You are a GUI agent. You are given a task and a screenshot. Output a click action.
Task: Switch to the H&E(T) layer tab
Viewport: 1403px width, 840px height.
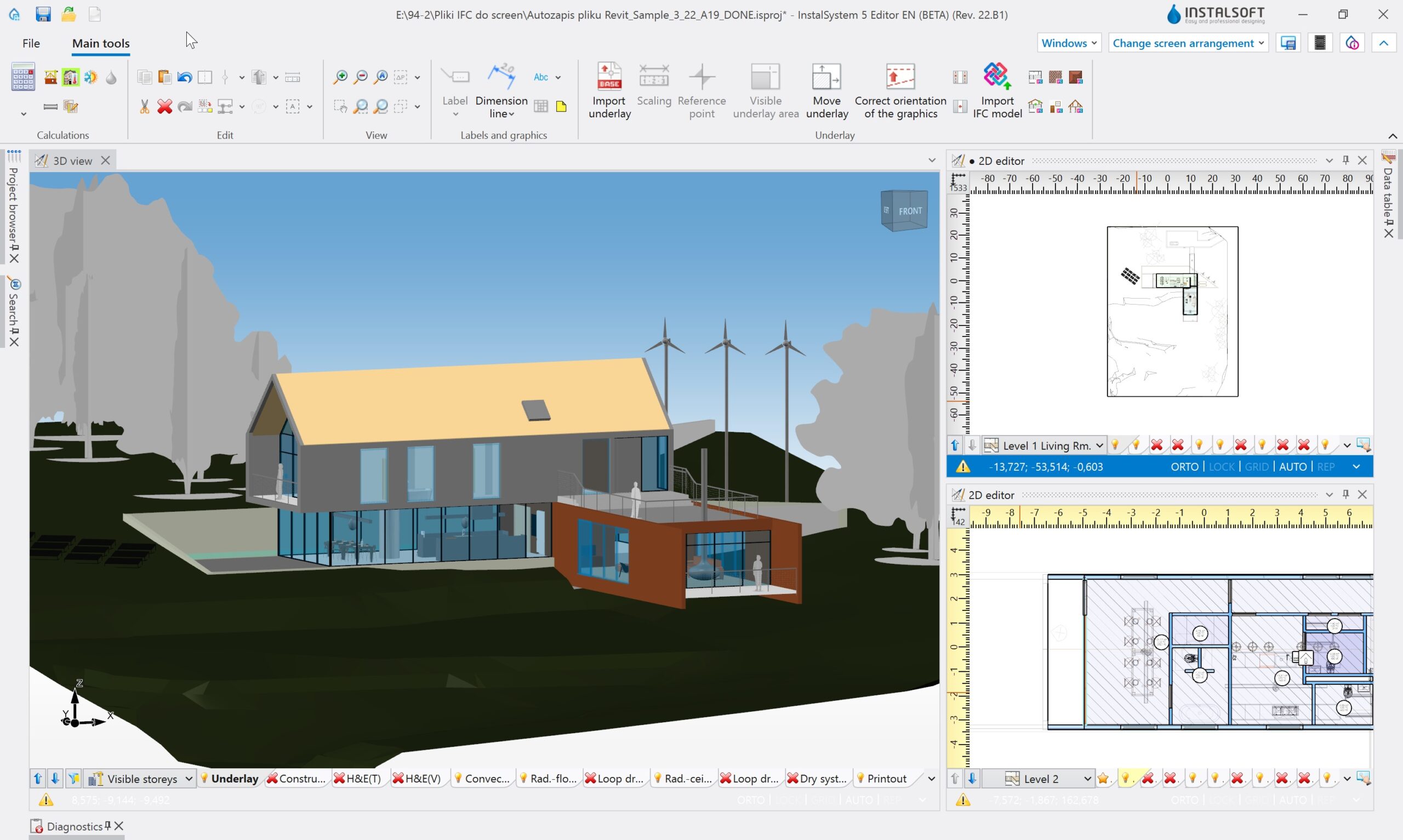coord(363,778)
